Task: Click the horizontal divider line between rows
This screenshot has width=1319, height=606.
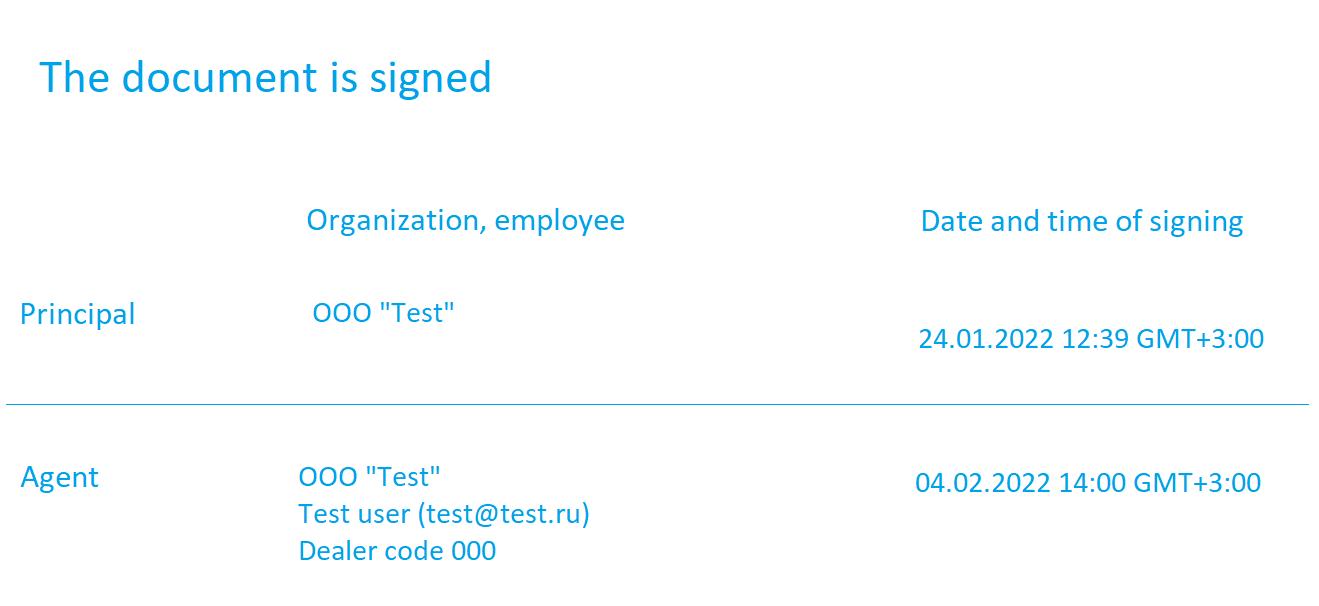Action: [x=657, y=404]
